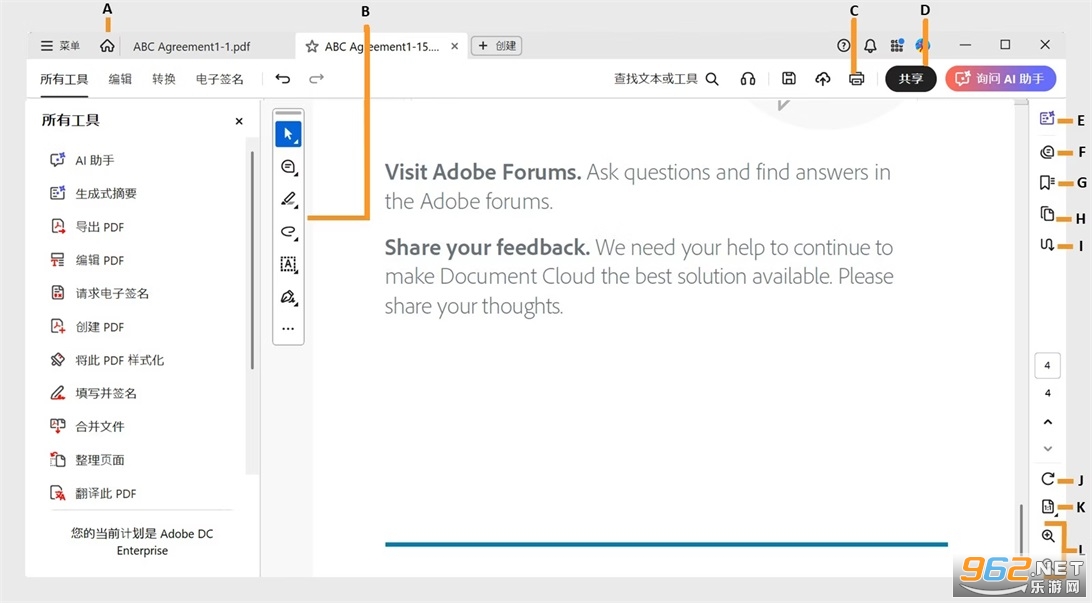This screenshot has width=1092, height=603.
Task: Open 编辑 PDF tool
Action: click(x=87, y=260)
